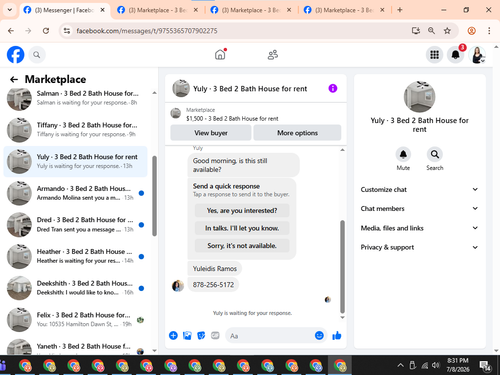Open Tiffany conversation in list
The image size is (500, 375).
76,130
